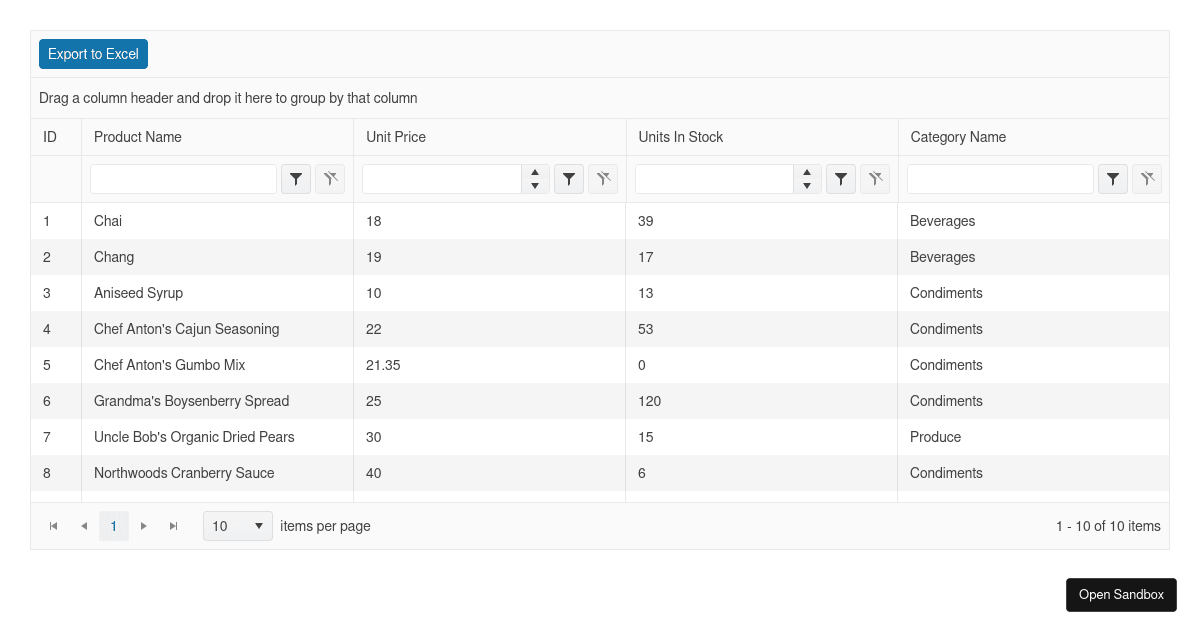Select page 1 in the pager
1200x630 pixels.
pyautogui.click(x=113, y=525)
